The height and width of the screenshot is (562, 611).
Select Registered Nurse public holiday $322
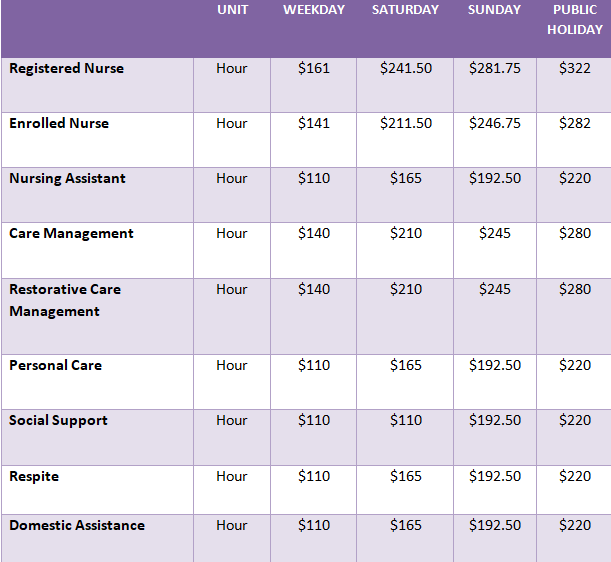coord(575,68)
